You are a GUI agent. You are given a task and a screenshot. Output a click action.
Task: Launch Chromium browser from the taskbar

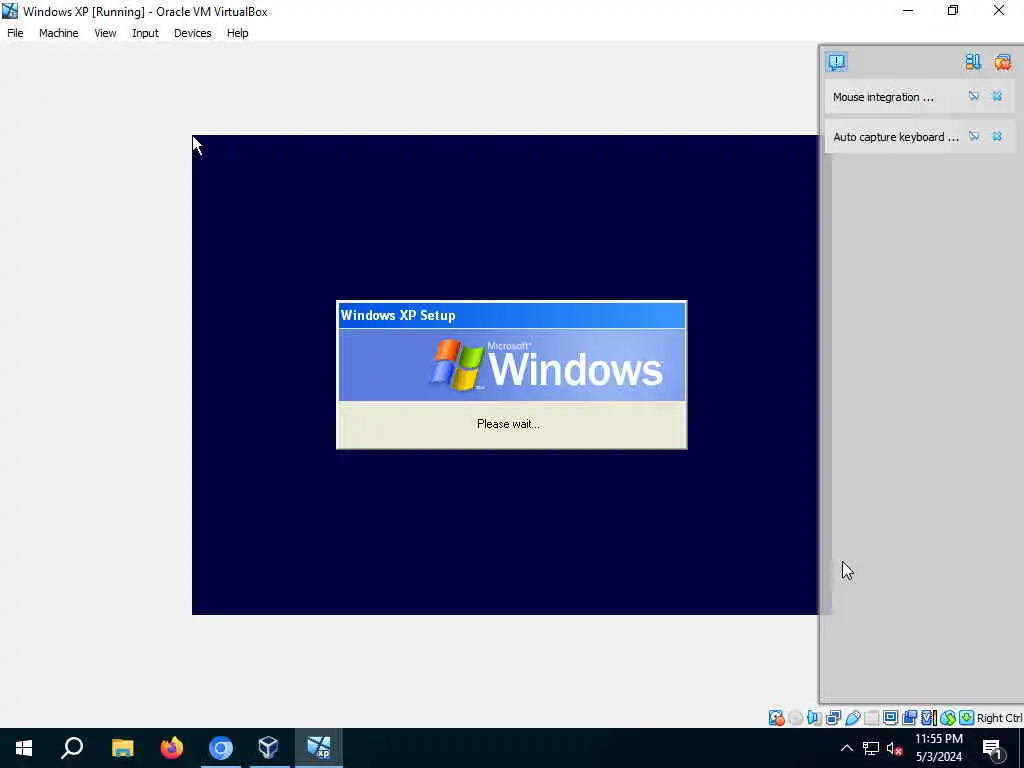pos(221,748)
